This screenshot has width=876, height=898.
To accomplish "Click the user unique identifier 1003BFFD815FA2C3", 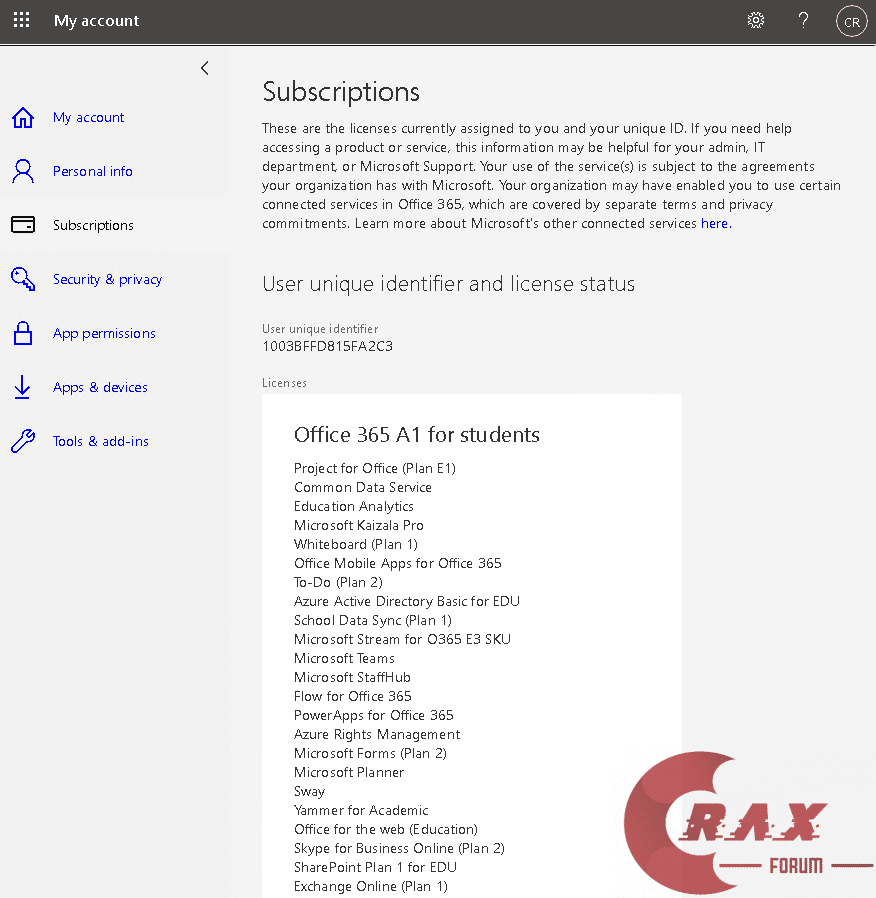I will pyautogui.click(x=327, y=346).
